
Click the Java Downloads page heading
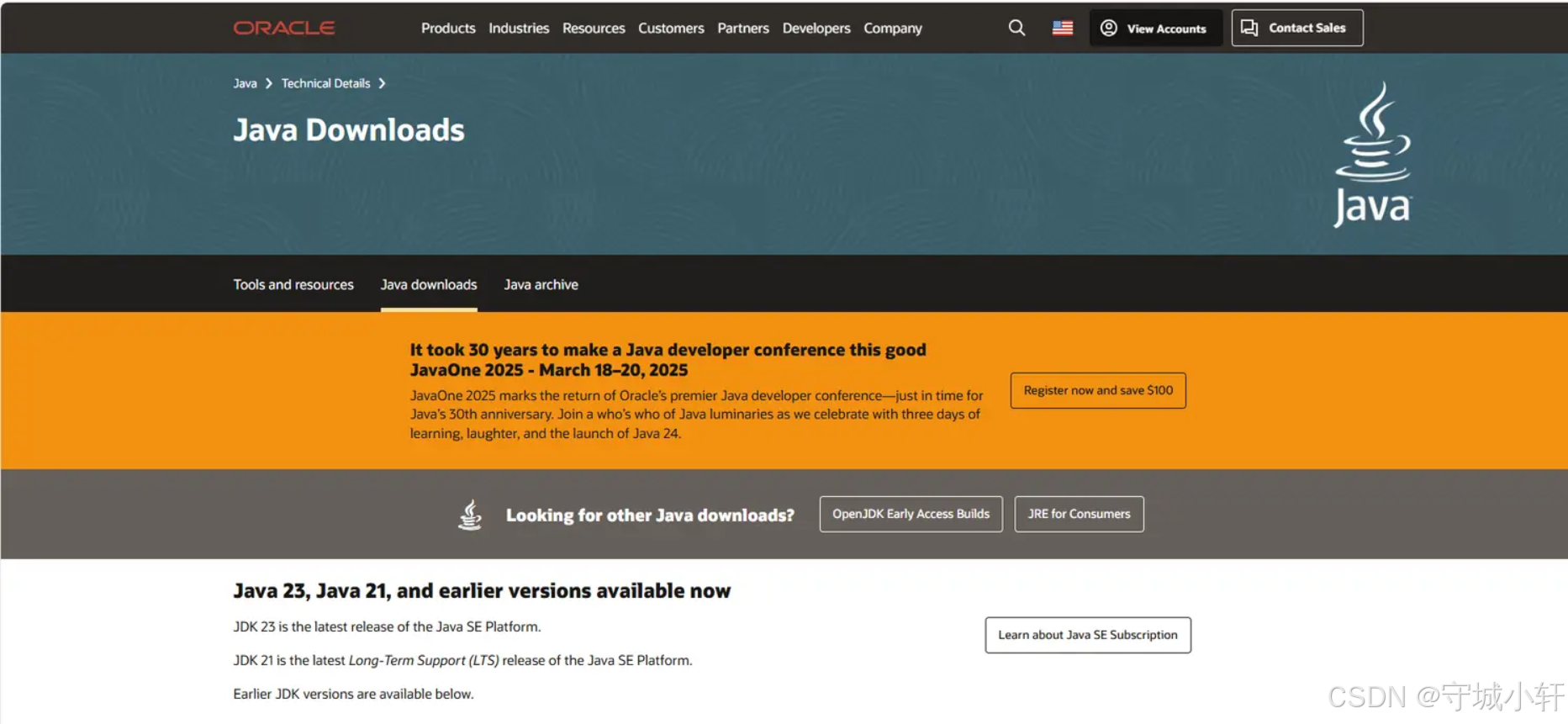coord(349,130)
